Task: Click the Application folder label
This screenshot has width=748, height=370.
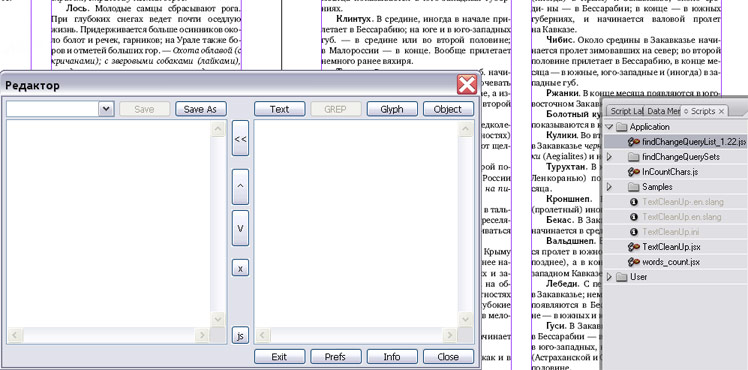Action: 649,127
